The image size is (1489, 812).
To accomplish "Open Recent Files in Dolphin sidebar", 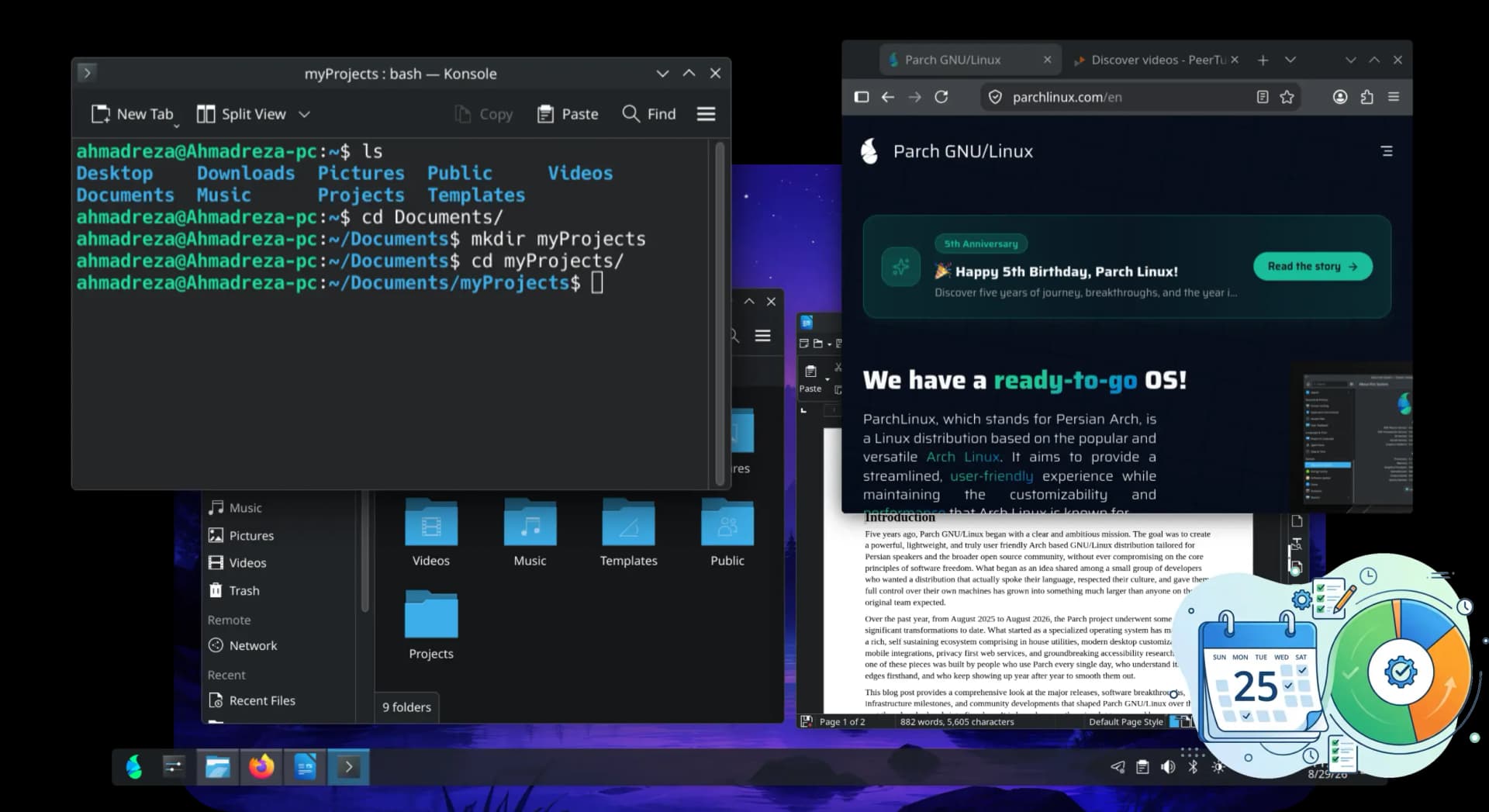I will (x=251, y=700).
